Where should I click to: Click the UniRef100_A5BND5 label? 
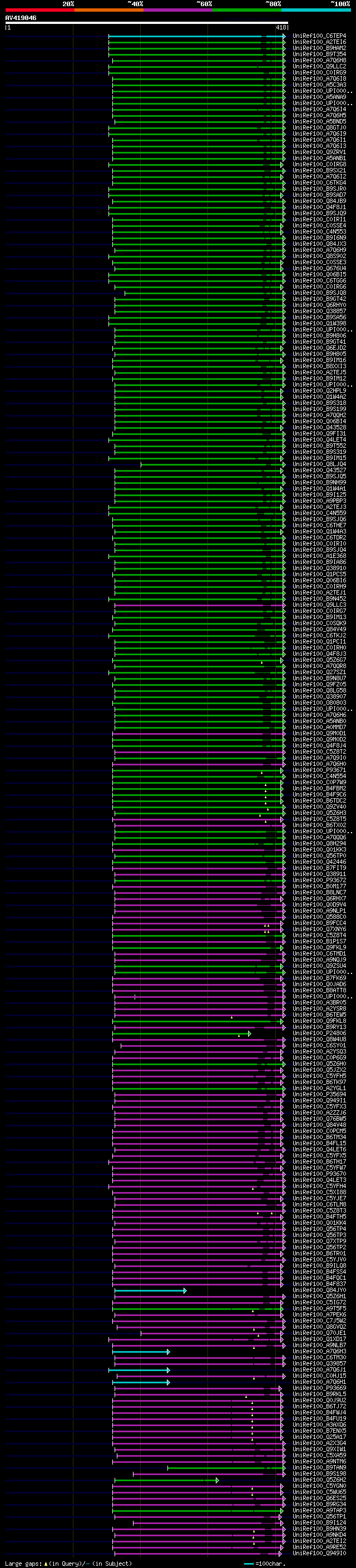click(319, 122)
